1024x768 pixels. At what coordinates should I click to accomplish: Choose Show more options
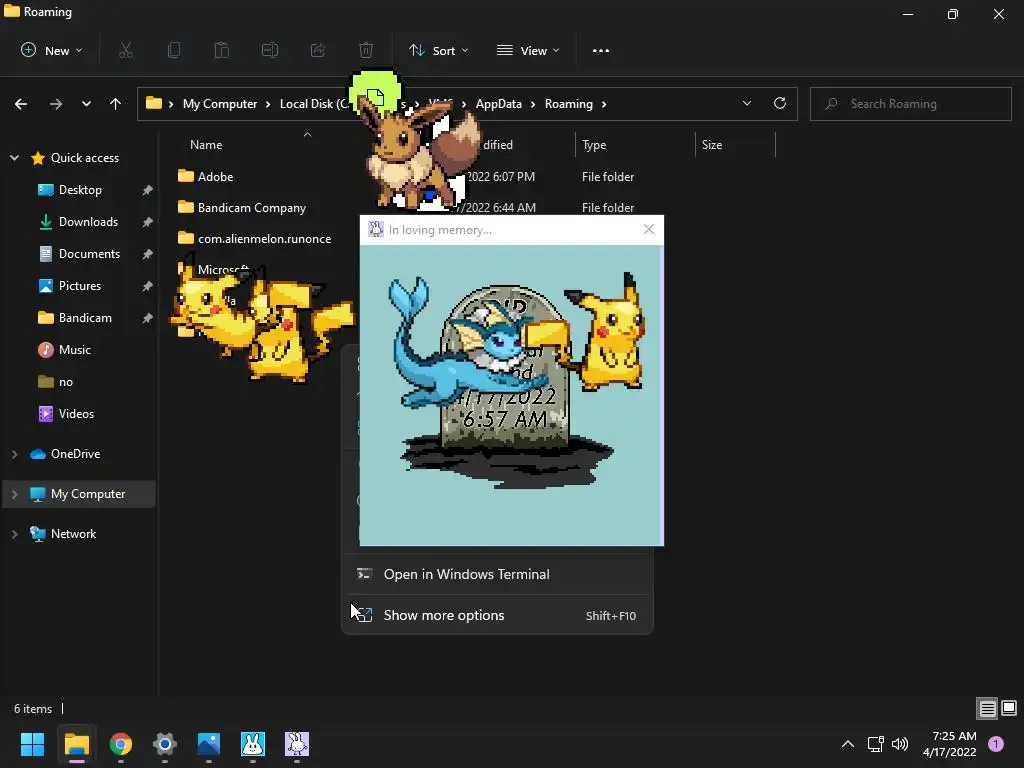(x=498, y=615)
